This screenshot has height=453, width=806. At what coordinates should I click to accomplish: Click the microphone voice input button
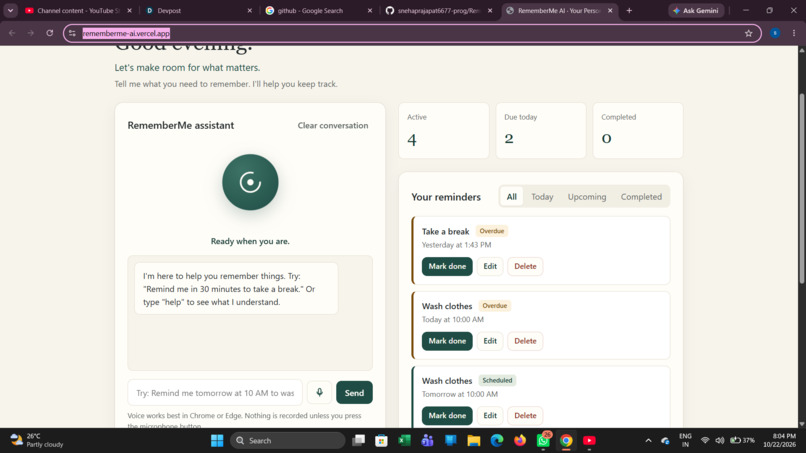[x=319, y=392]
